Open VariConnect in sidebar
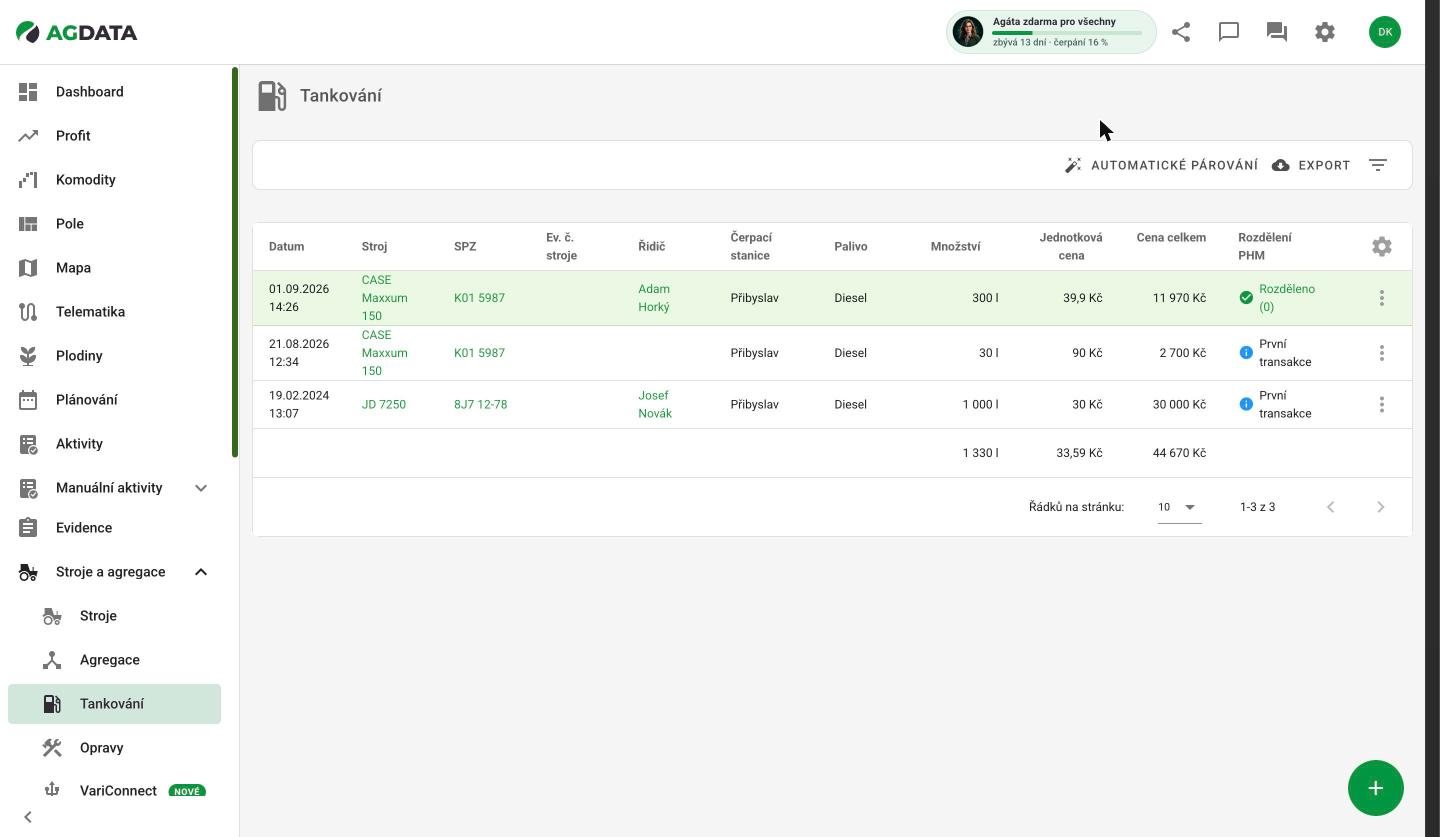The height and width of the screenshot is (837, 1440). [x=114, y=791]
